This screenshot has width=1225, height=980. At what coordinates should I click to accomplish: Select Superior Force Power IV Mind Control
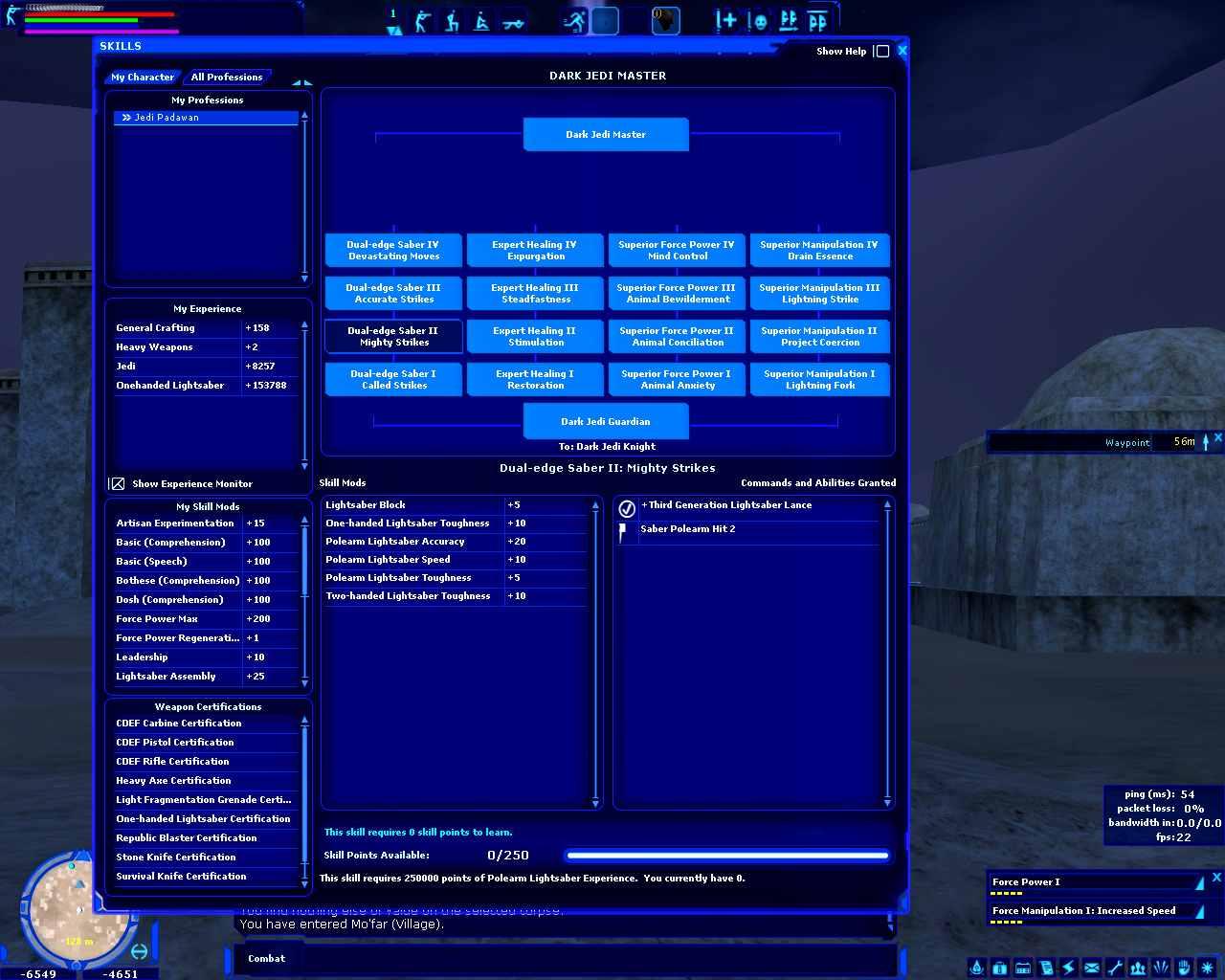tap(678, 251)
